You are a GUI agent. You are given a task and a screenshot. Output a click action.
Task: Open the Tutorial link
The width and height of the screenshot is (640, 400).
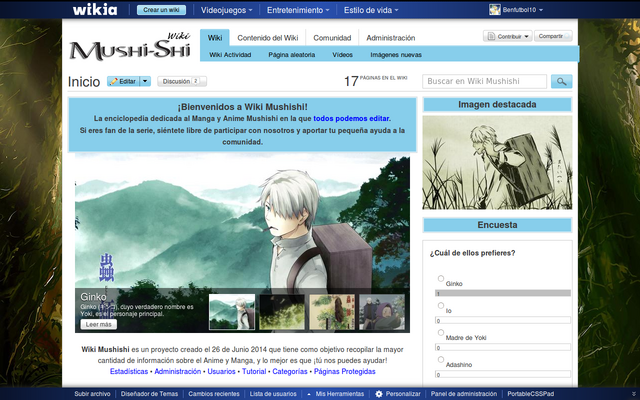254,371
